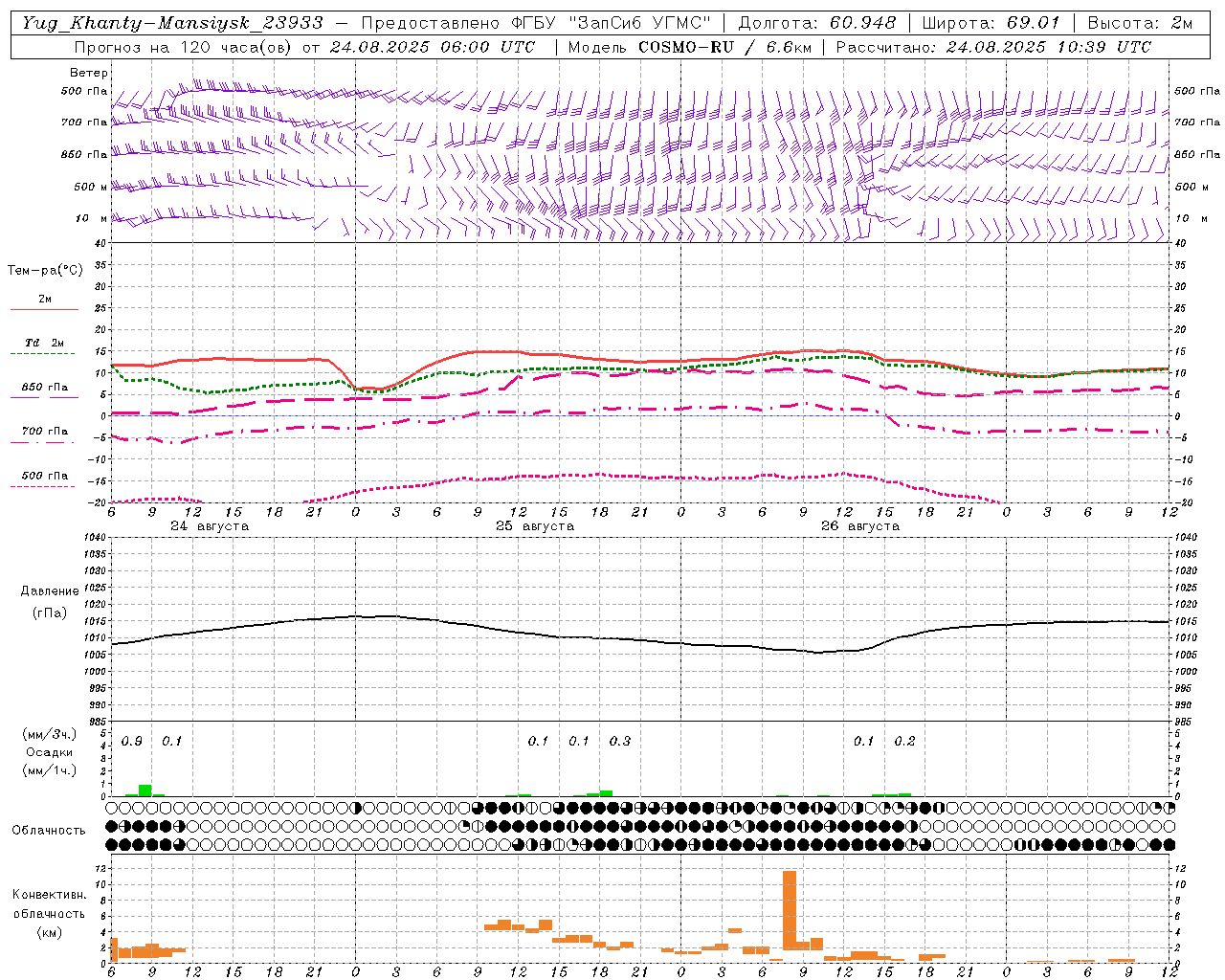Click the tallest green precipitation bar on 24 августа
Image resolution: width=1225 pixels, height=980 pixels.
[x=145, y=791]
